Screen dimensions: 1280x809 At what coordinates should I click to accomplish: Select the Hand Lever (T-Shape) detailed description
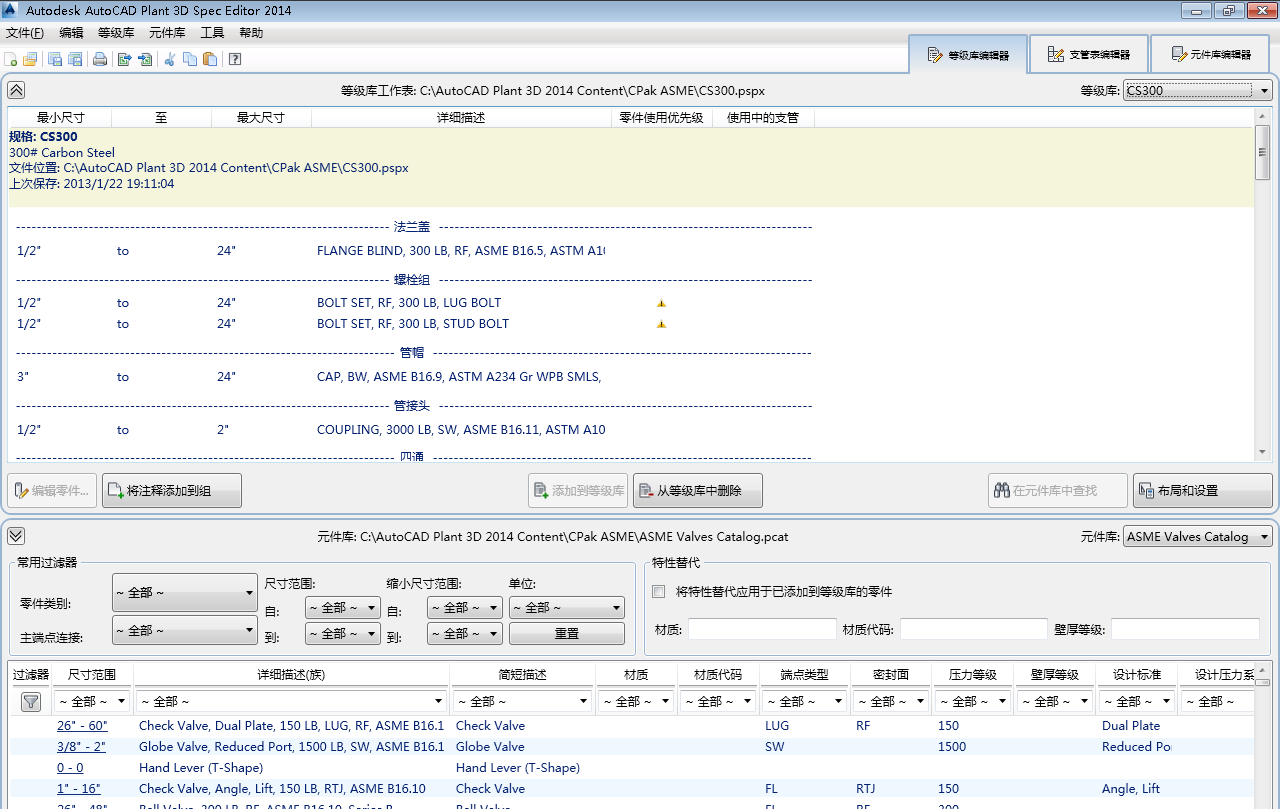click(201, 768)
